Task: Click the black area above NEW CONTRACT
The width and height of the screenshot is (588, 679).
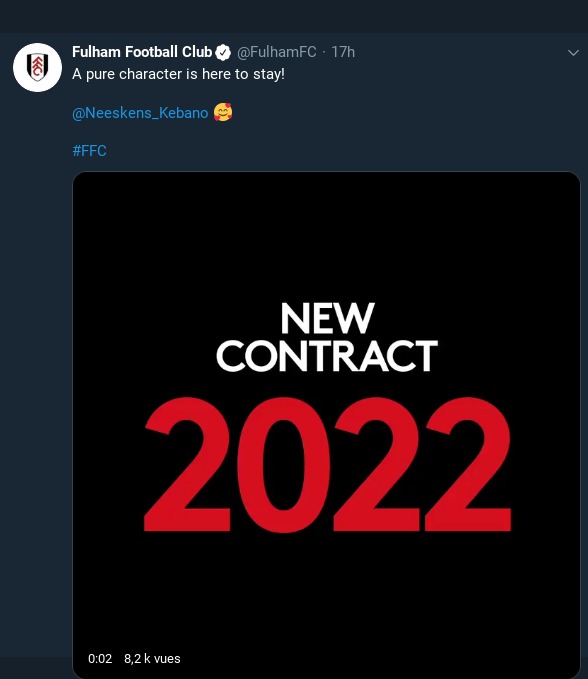Action: coord(326,236)
